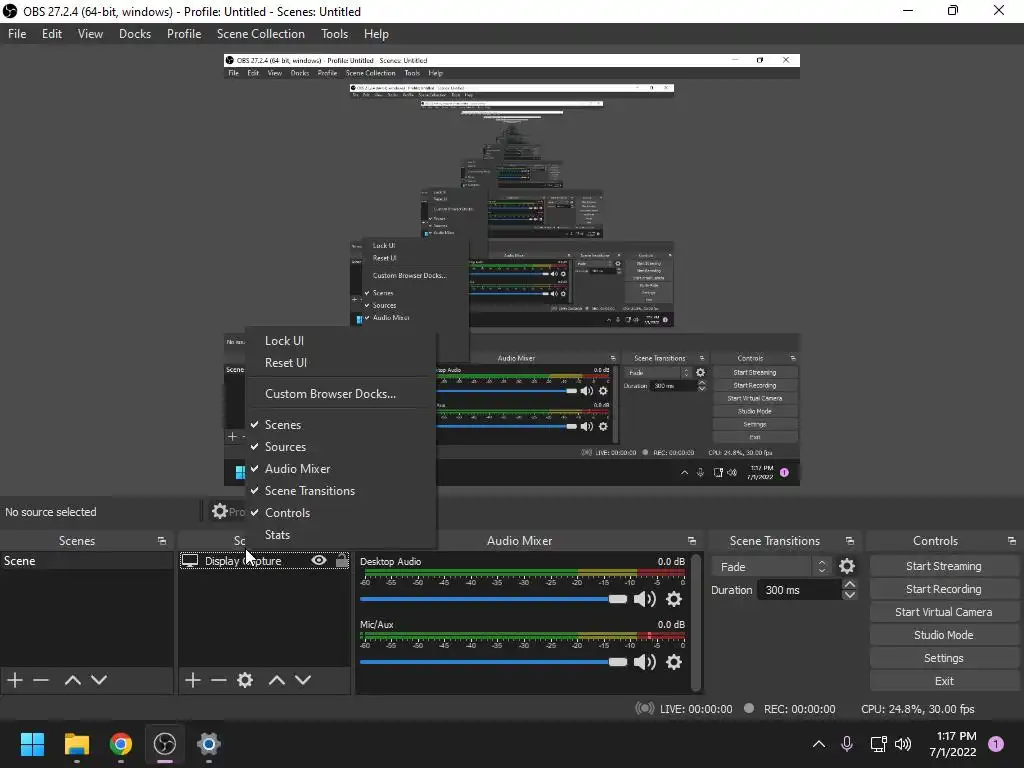Viewport: 1024px width, 768px height.
Task: Click Start Recording button
Action: coord(944,589)
